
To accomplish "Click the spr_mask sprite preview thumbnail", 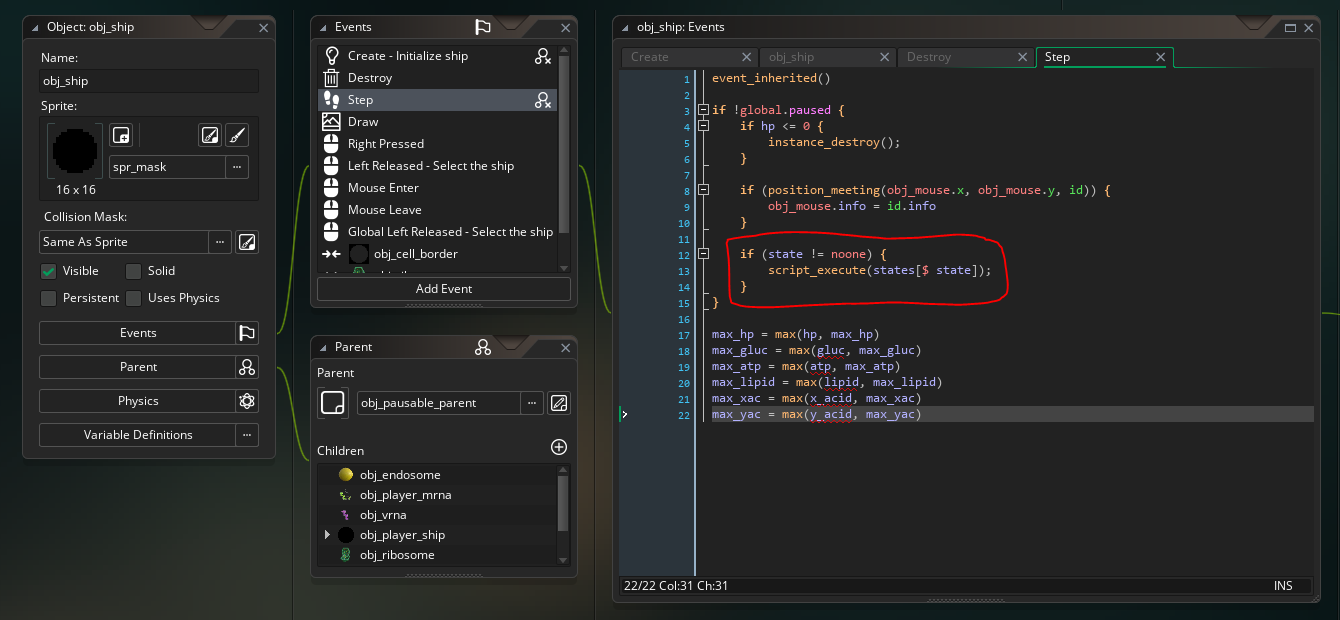I will point(75,151).
